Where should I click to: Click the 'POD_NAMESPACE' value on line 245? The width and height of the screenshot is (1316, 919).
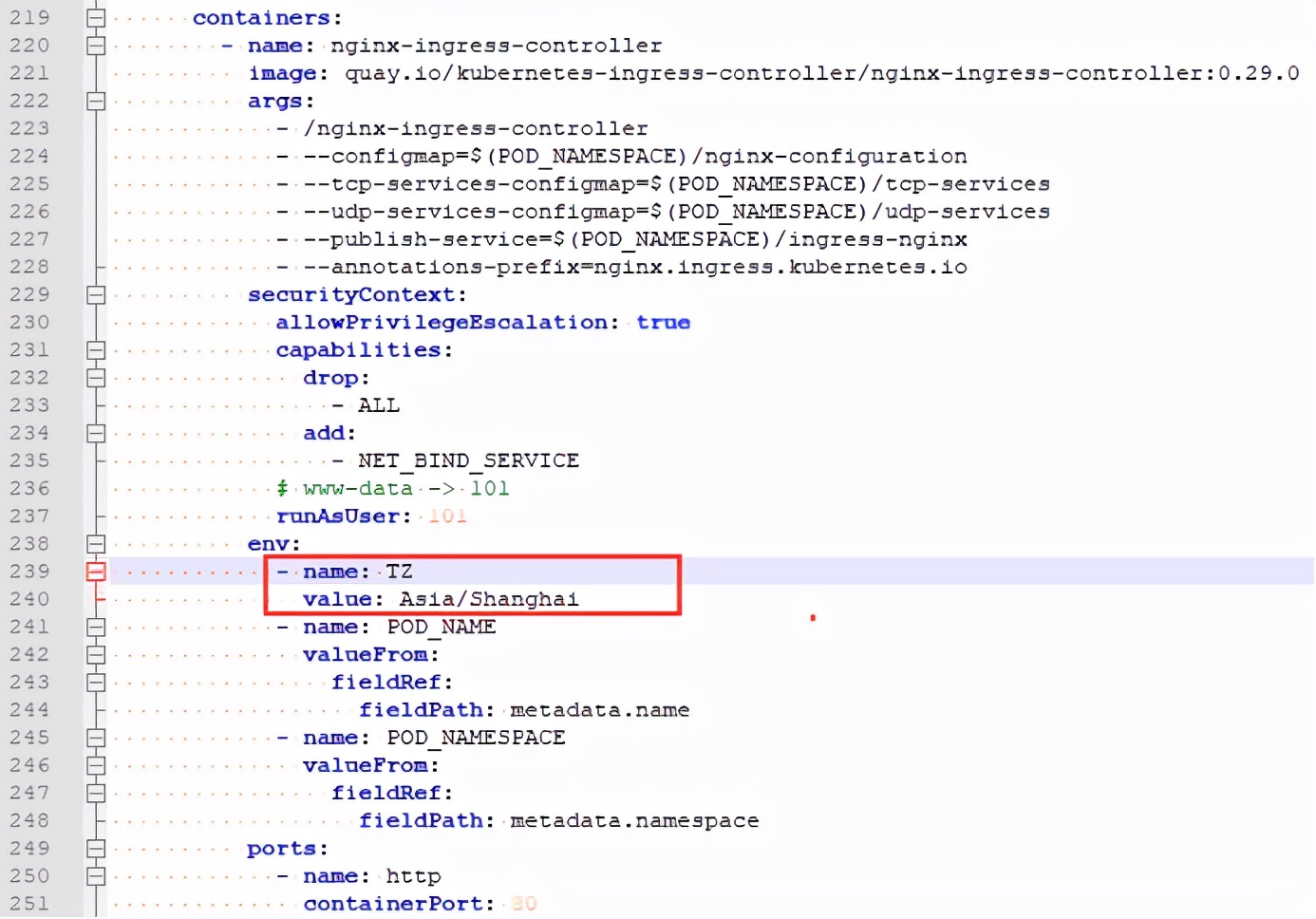476,738
